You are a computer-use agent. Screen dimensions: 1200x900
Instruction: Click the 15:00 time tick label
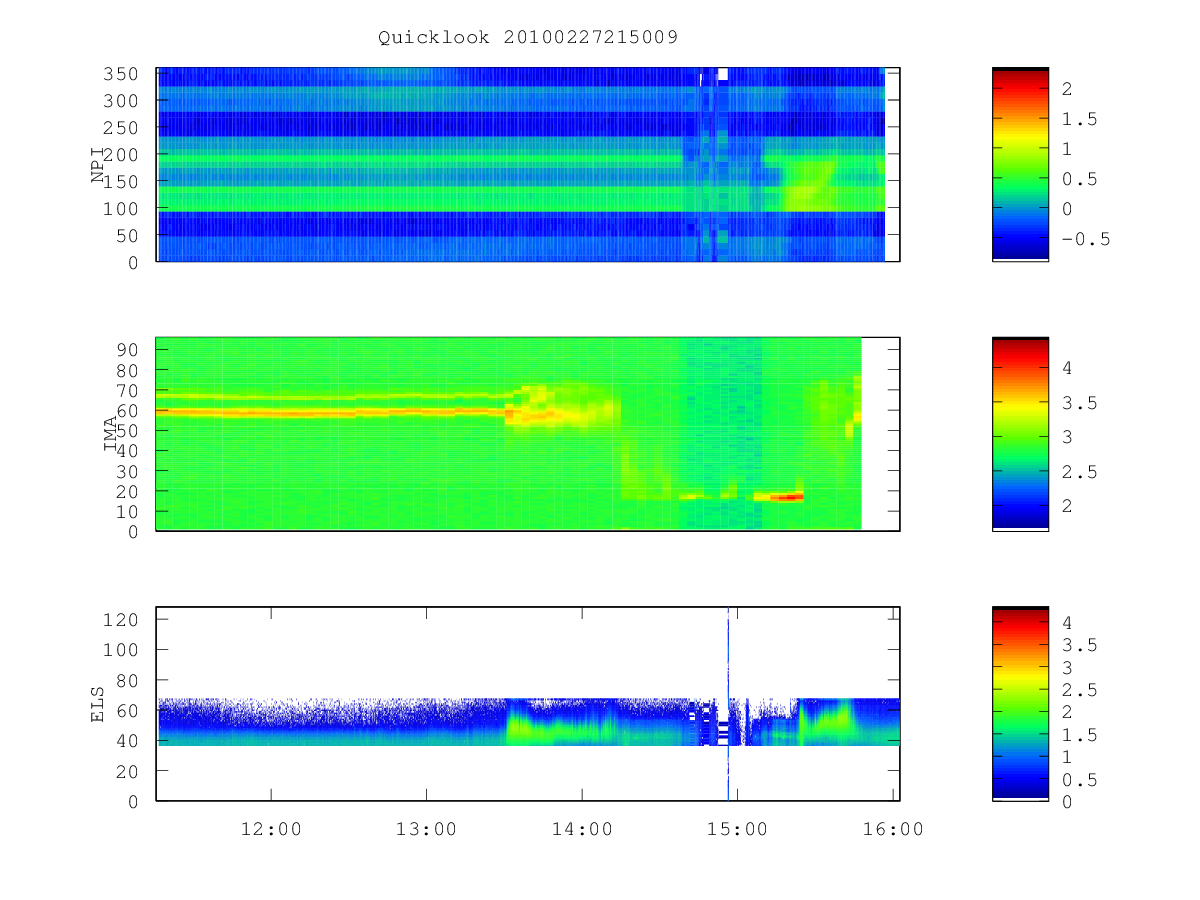(x=737, y=829)
